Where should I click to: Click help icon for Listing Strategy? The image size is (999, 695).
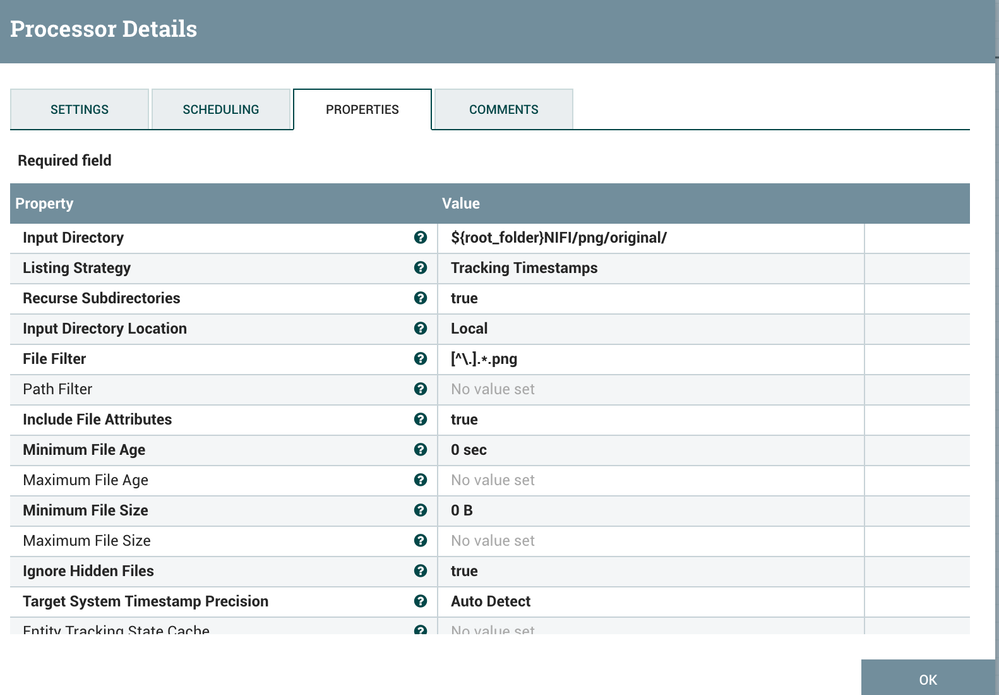click(420, 268)
